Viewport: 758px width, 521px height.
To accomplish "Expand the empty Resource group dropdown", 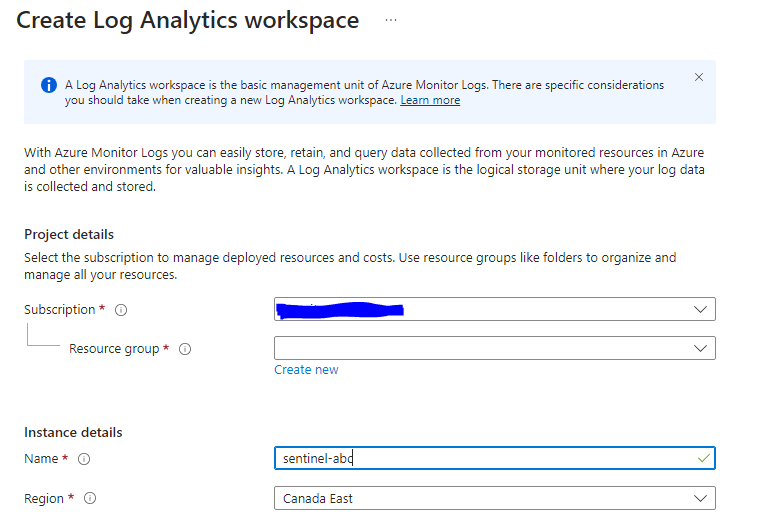I will click(700, 348).
